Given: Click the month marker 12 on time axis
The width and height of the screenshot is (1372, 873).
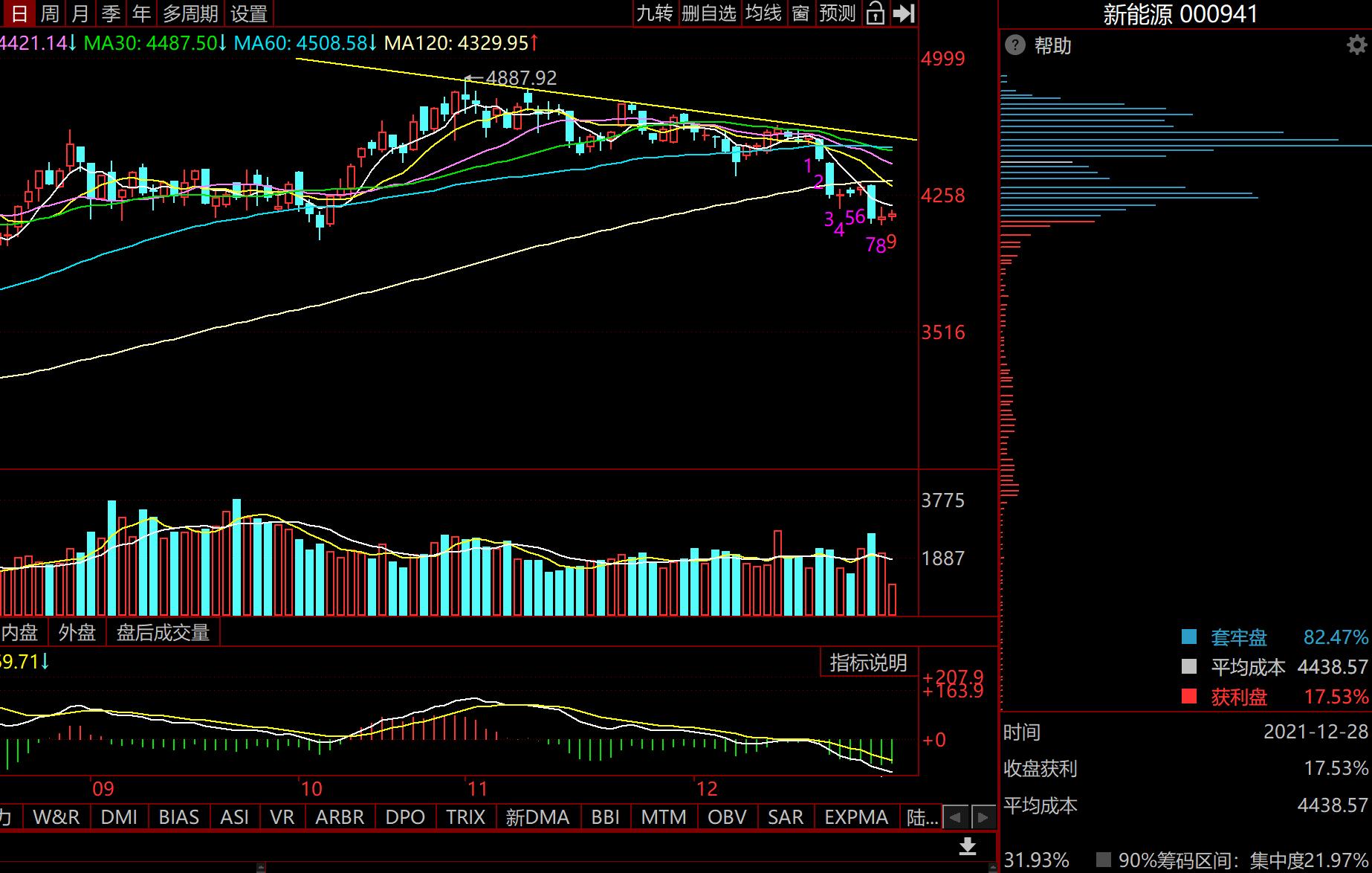Looking at the screenshot, I should point(707,789).
